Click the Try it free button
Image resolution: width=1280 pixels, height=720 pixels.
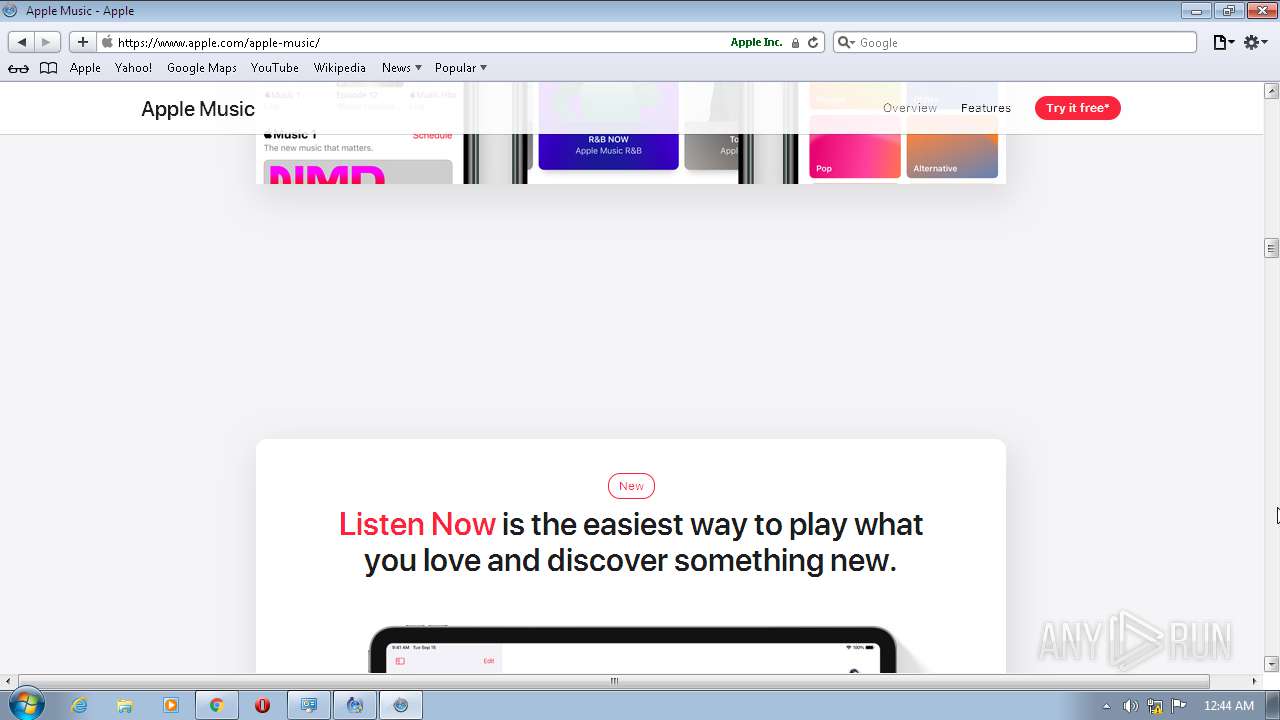click(1078, 108)
